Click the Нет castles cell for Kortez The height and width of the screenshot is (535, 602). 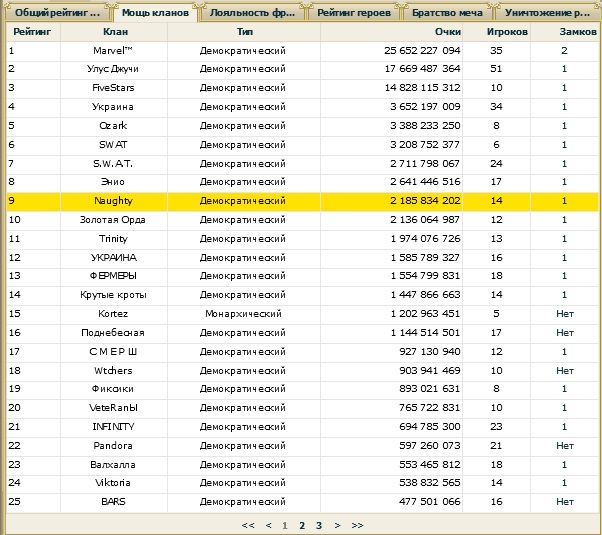tap(565, 314)
